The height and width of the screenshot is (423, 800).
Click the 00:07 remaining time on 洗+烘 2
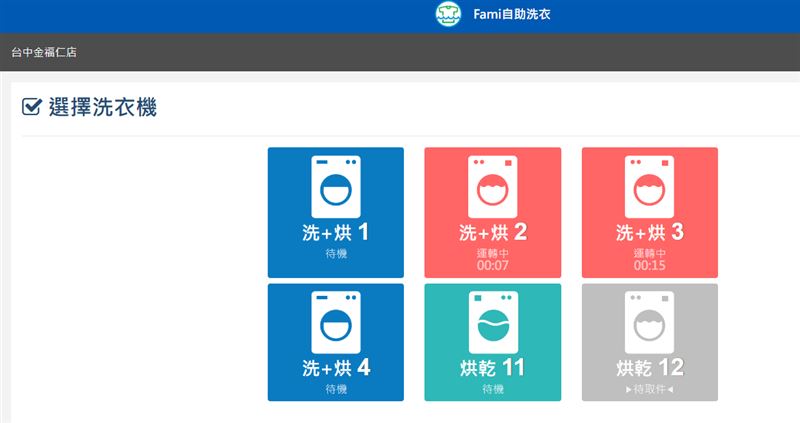tap(492, 265)
